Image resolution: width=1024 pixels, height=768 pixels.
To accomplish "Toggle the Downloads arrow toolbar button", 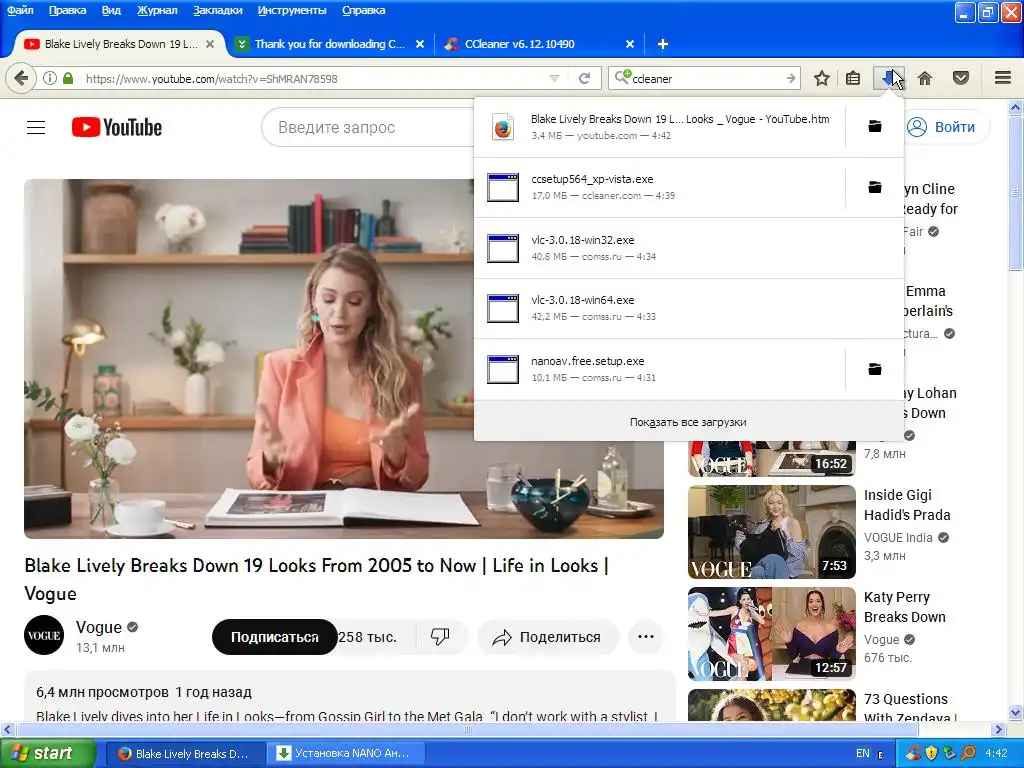I will [x=888, y=78].
